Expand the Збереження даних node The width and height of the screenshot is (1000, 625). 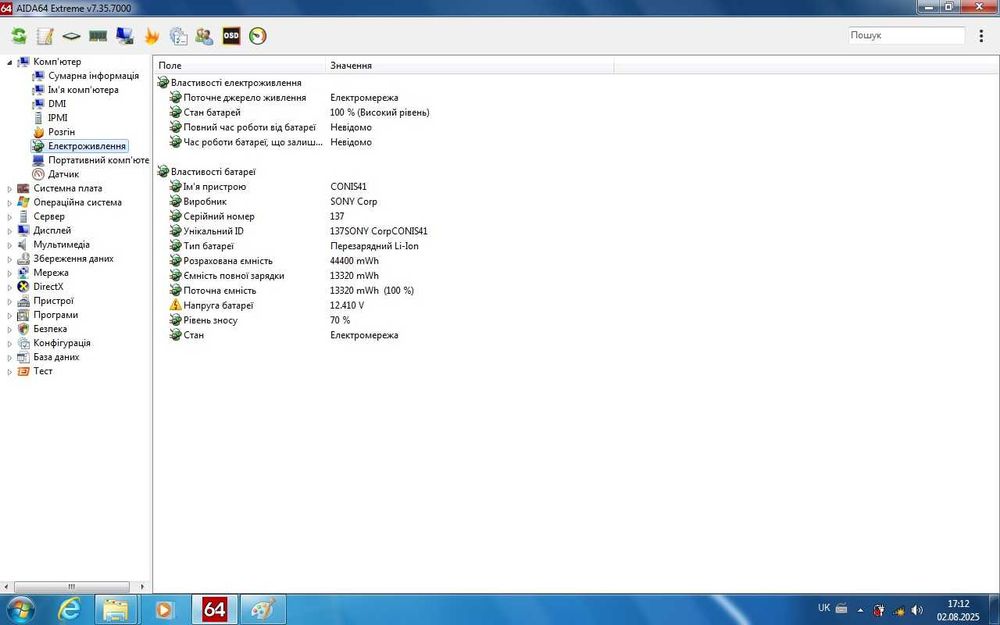coord(10,259)
